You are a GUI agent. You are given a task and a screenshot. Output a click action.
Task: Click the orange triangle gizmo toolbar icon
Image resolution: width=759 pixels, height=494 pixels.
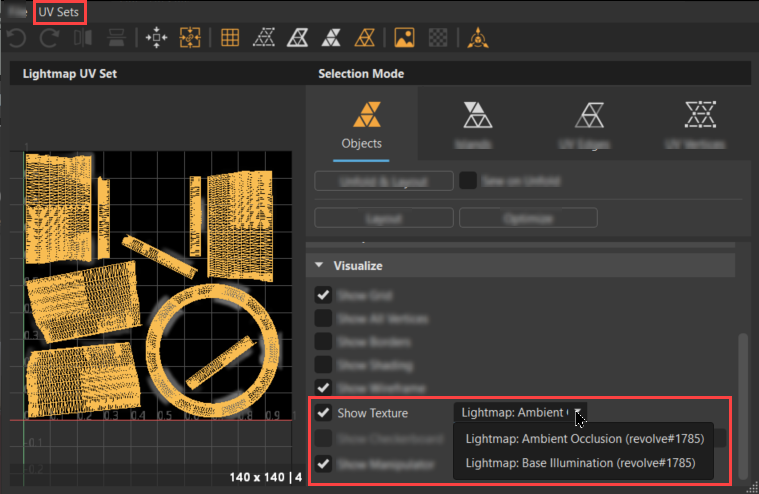(478, 37)
